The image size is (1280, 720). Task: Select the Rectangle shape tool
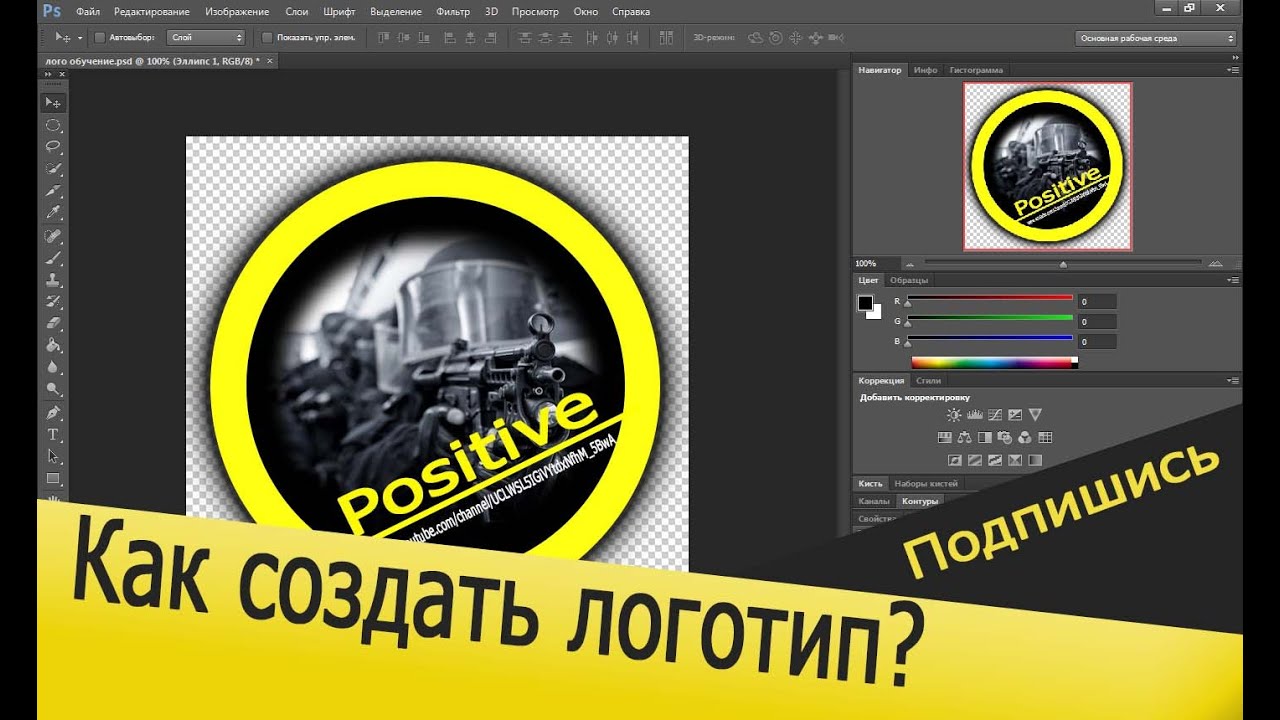coord(54,478)
